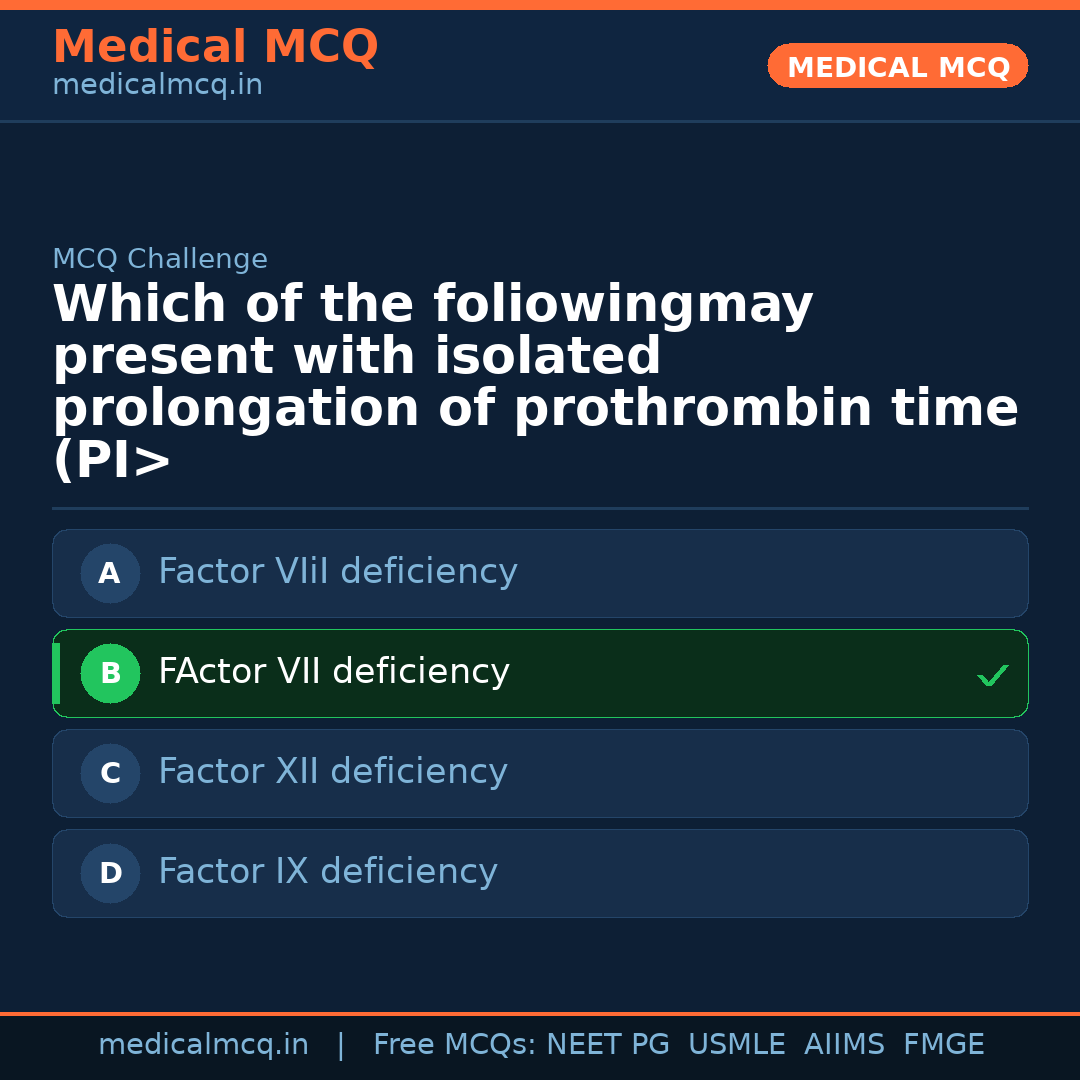Click the letter C circle badge
This screenshot has height=1080, width=1080.
coord(110,774)
